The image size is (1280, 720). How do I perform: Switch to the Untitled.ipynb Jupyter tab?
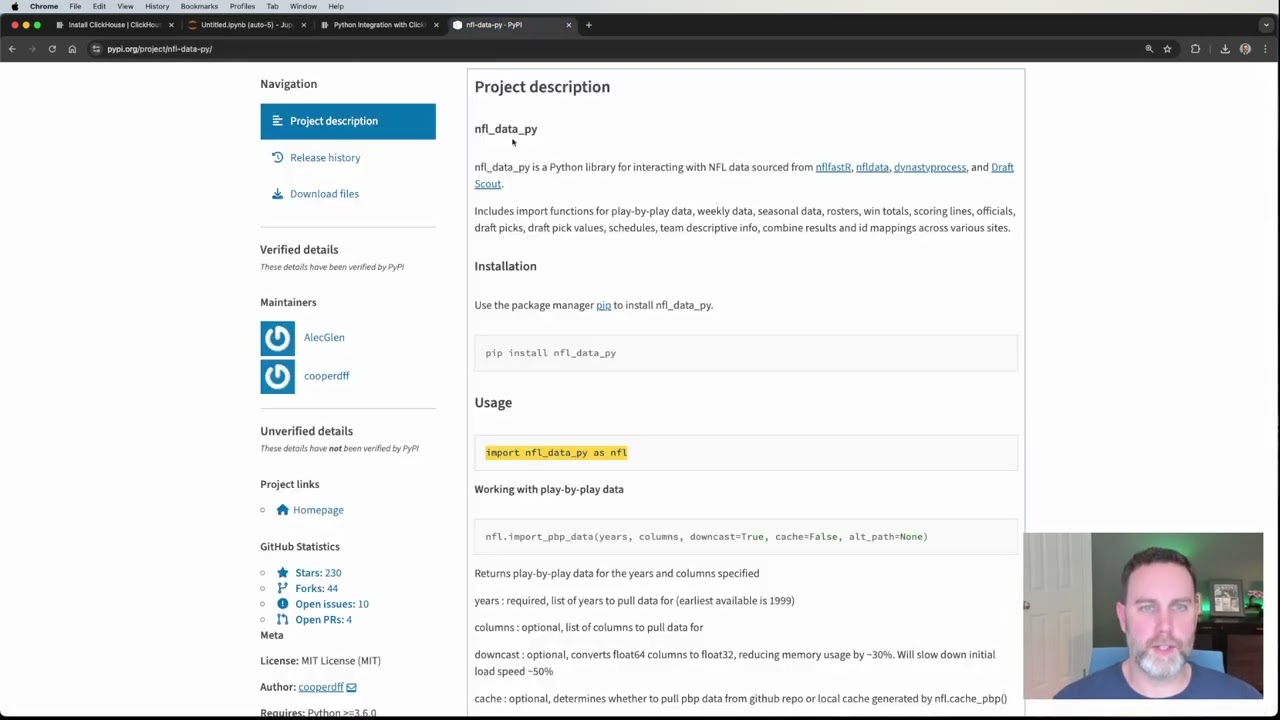[x=246, y=25]
